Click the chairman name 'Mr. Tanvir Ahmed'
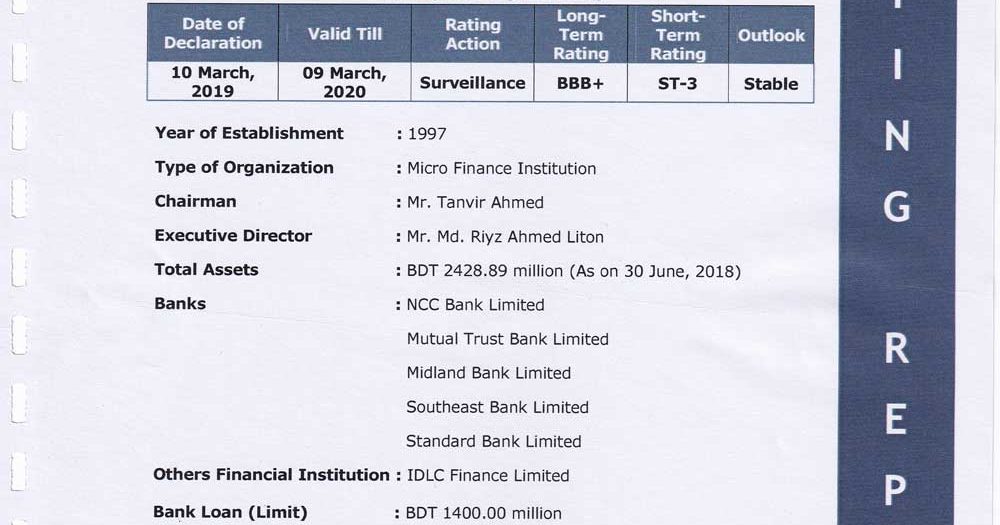The height and width of the screenshot is (525, 1000). (x=475, y=202)
